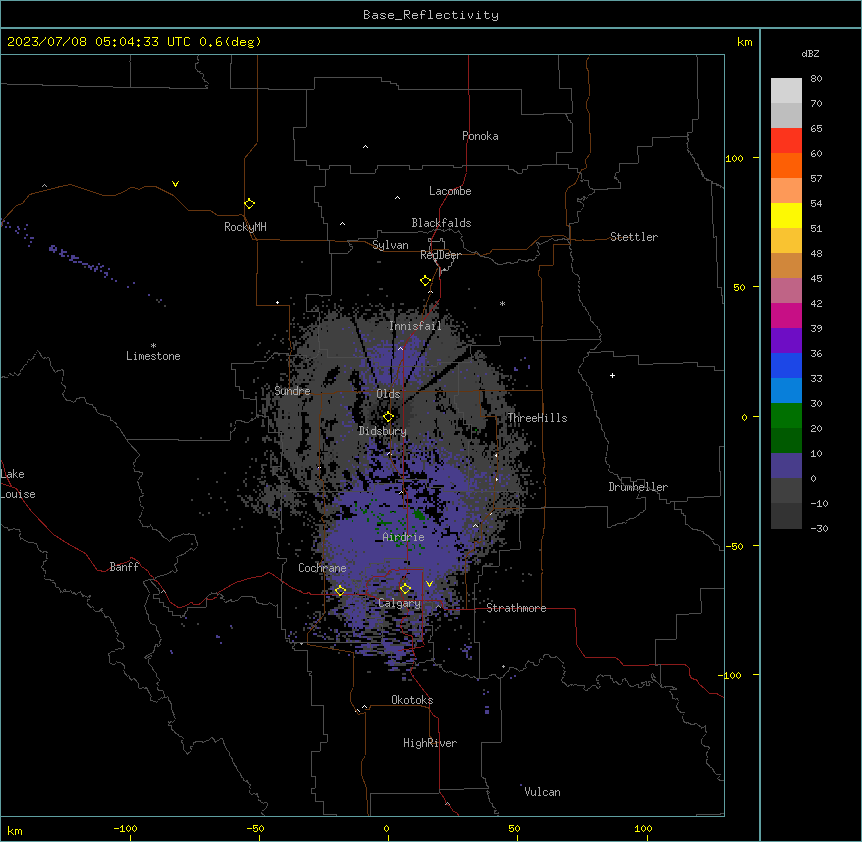Click the dBZ legend heading
Viewport: 862px width, 842px height.
[x=810, y=53]
